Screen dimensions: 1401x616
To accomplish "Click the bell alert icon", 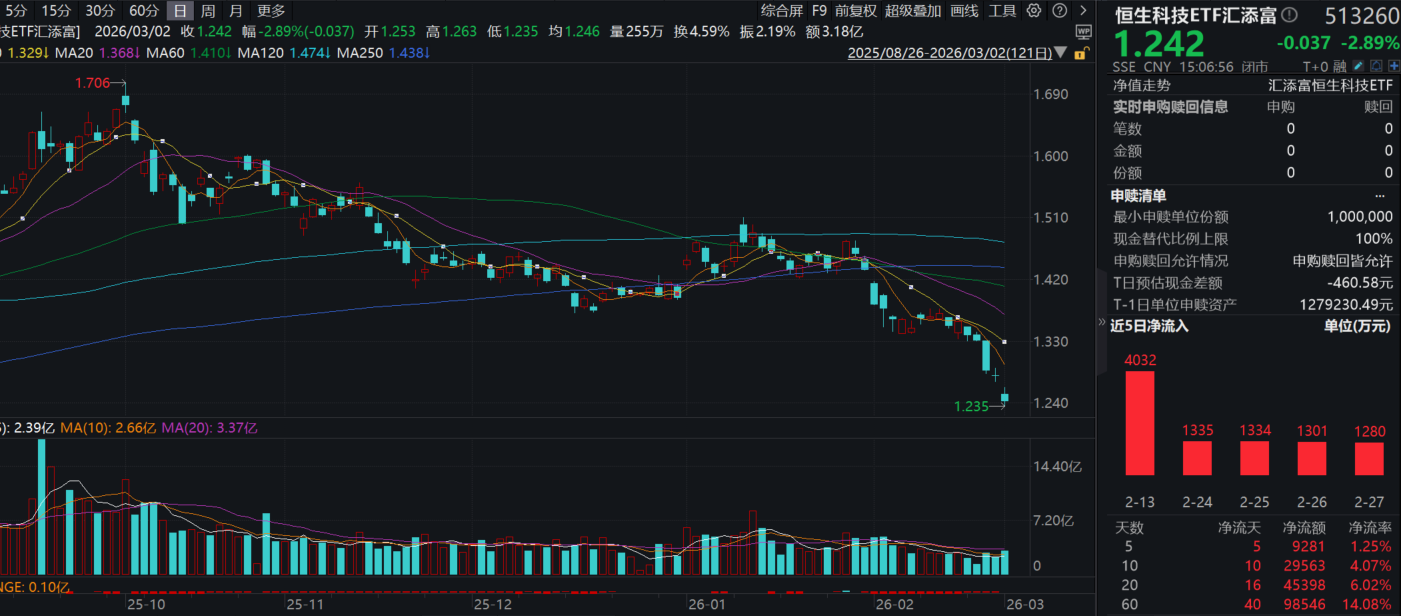I will pyautogui.click(x=1377, y=66).
